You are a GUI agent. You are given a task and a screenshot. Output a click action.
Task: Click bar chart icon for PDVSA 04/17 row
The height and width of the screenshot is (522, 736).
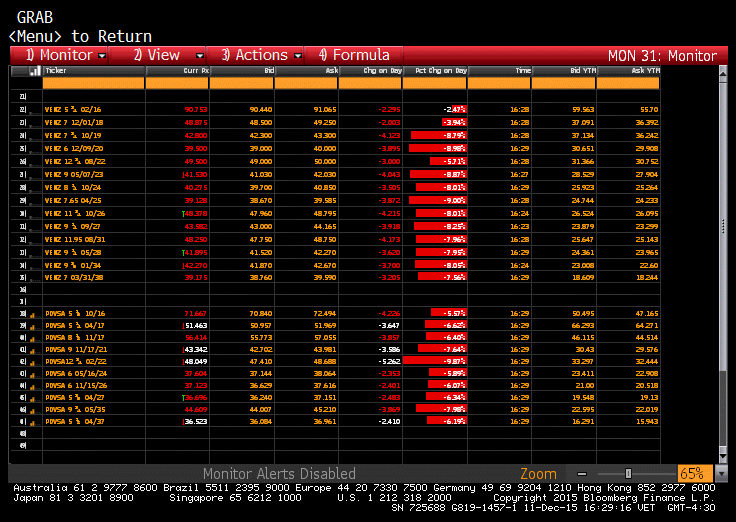pyautogui.click(x=33, y=327)
